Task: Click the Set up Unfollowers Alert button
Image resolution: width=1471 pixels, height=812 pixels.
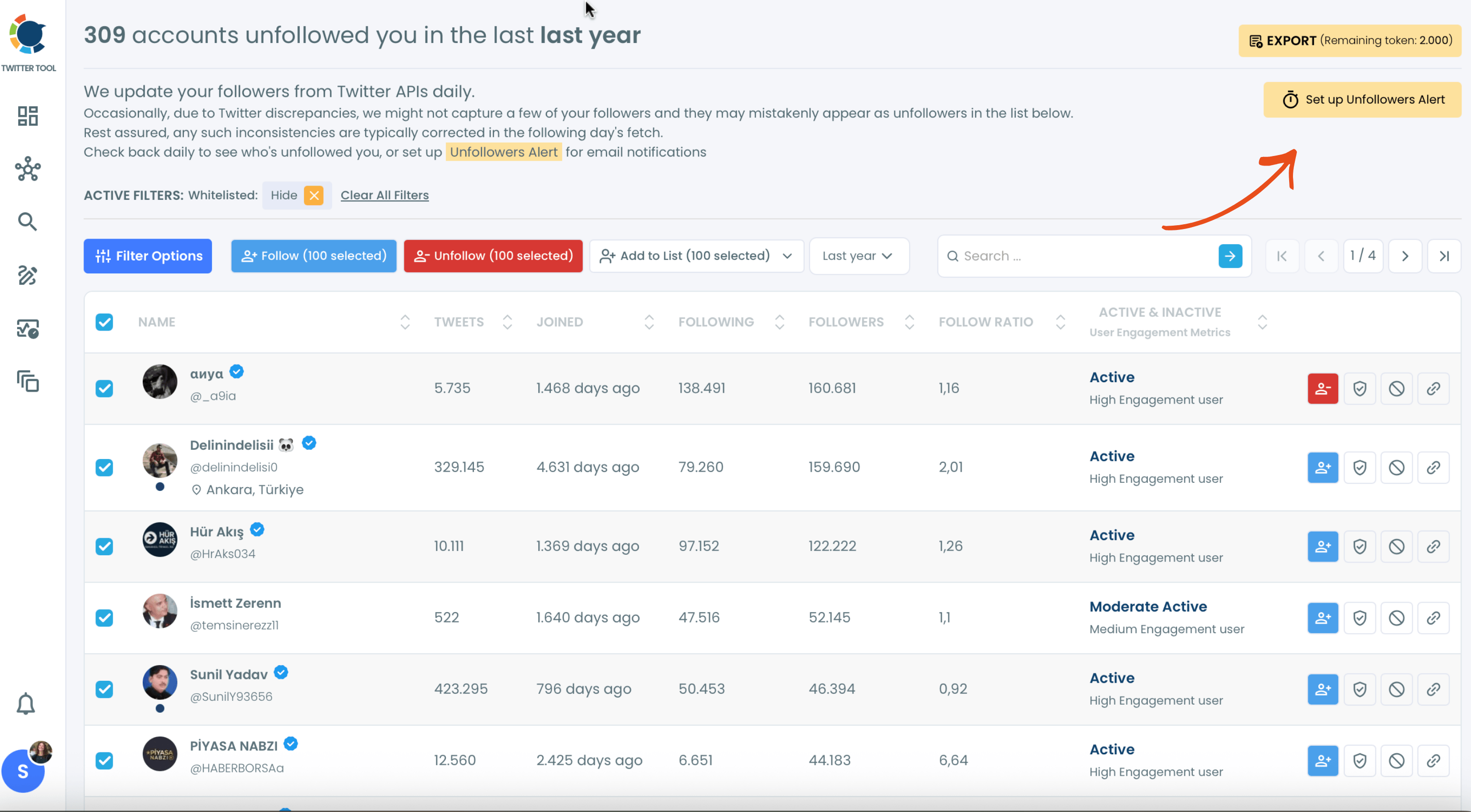Action: (1362, 99)
